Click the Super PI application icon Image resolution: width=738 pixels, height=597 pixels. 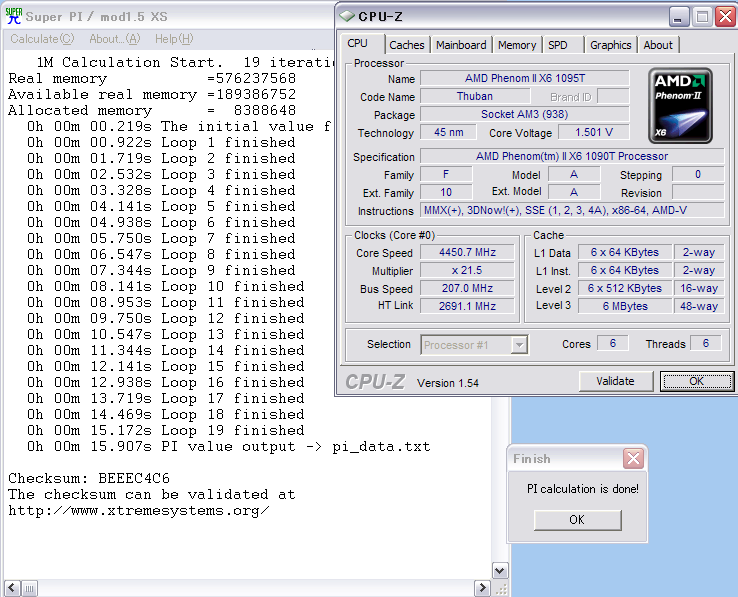tap(14, 16)
